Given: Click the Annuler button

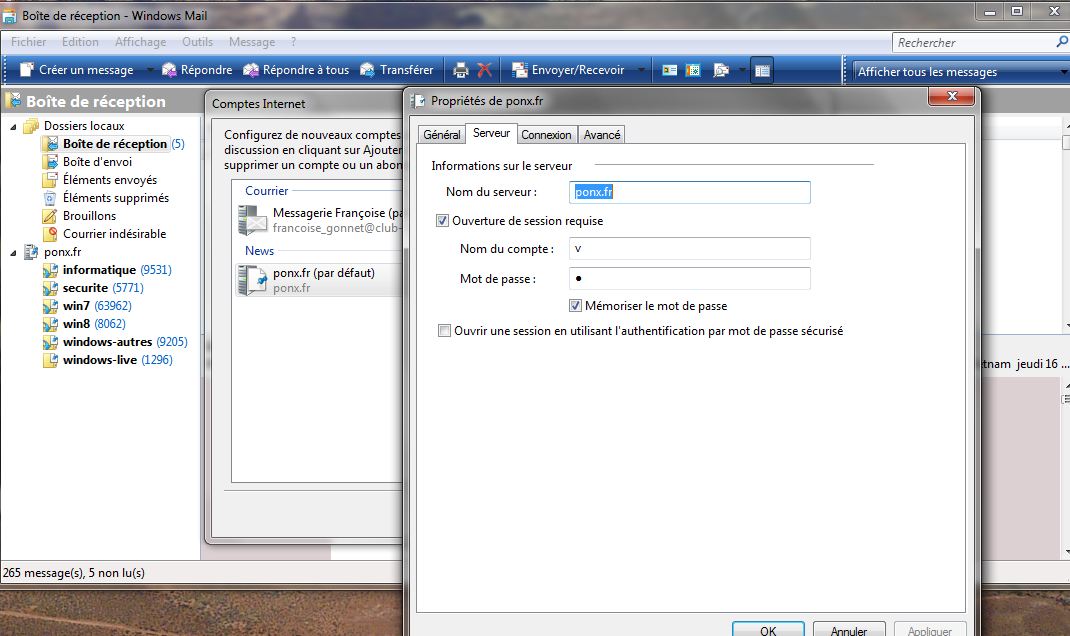Looking at the screenshot, I should (x=849, y=629).
